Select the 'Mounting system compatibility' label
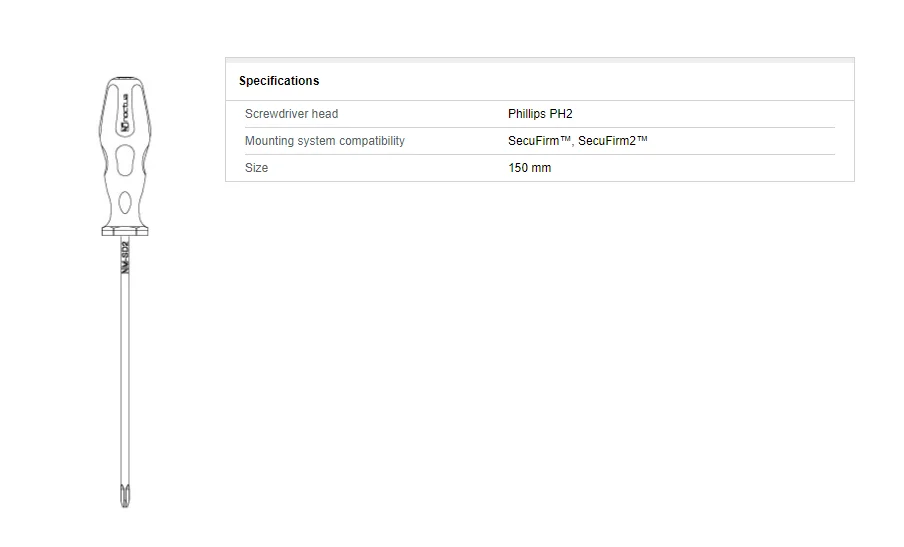Viewport: 904px width, 547px height. pos(325,141)
